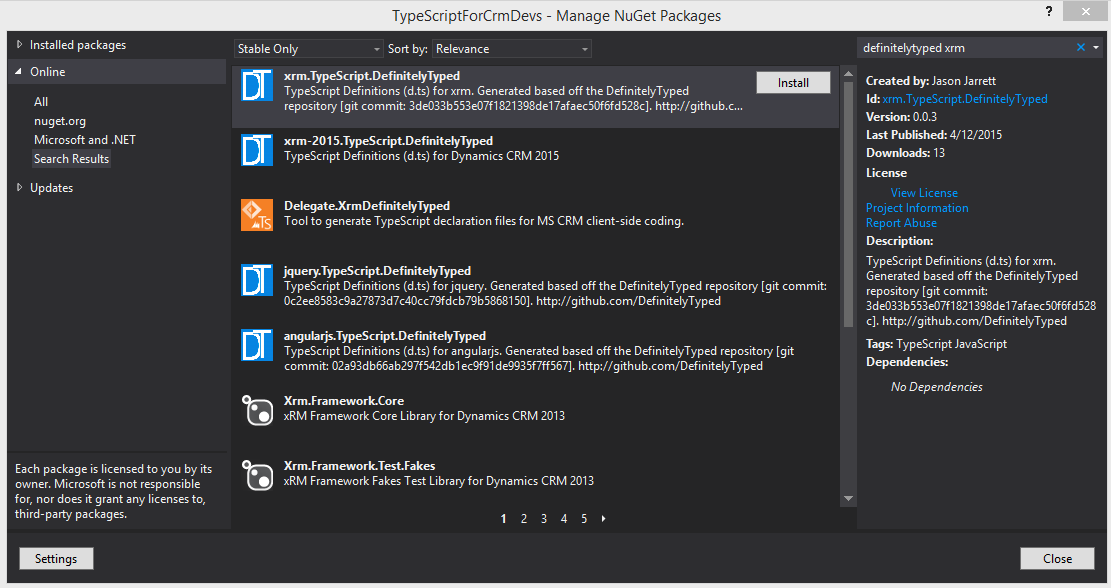The width and height of the screenshot is (1111, 588).
Task: Open the search history dropdown arrow
Action: pyautogui.click(x=1096, y=47)
